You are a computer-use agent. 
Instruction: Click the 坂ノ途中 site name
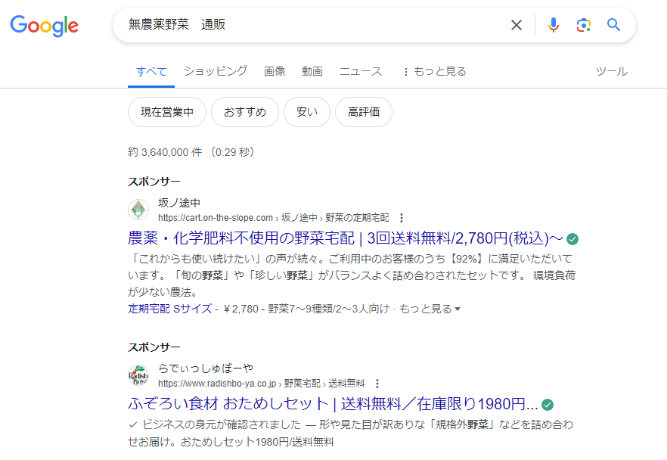click(179, 203)
